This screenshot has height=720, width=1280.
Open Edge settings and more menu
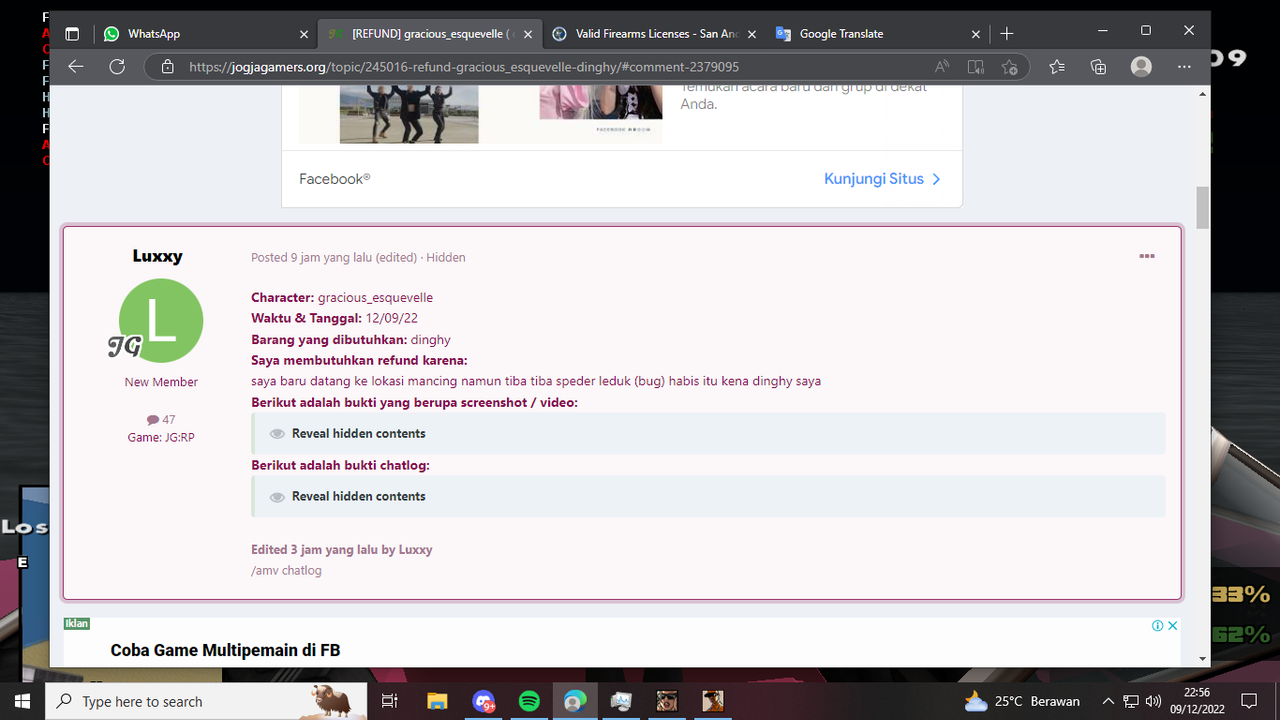click(1184, 67)
